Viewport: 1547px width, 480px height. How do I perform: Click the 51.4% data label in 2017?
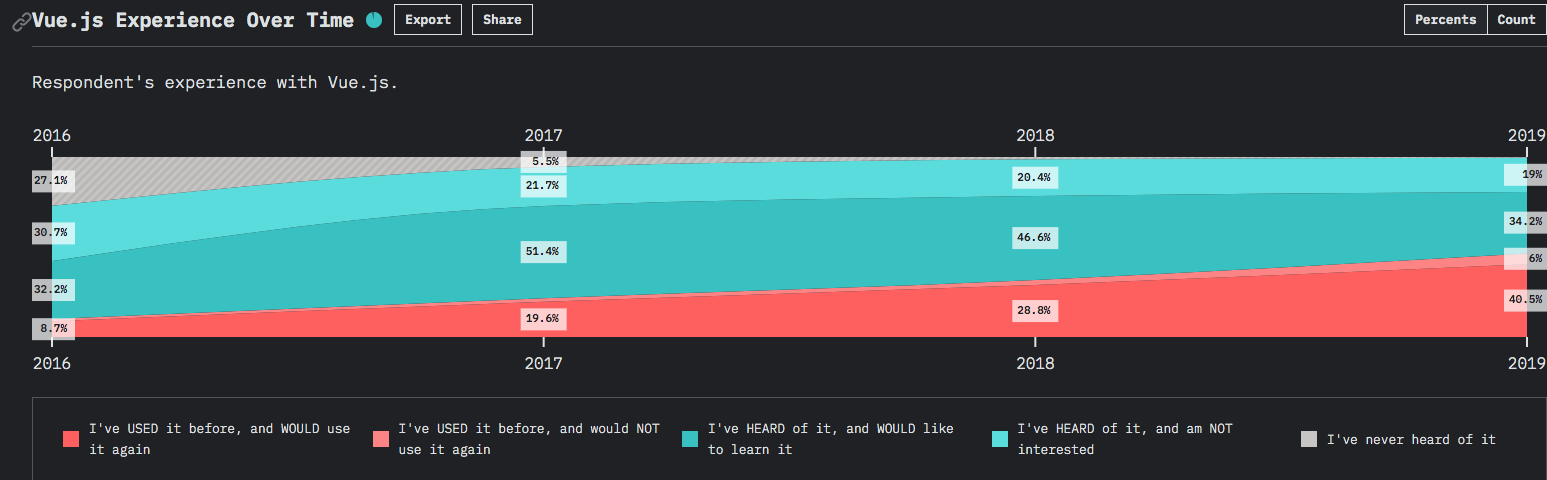543,251
